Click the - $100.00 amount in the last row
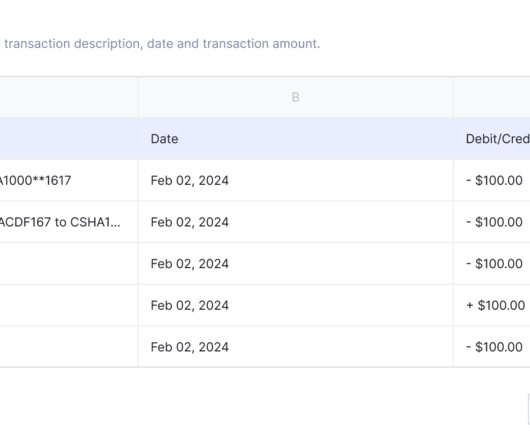Image resolution: width=530 pixels, height=442 pixels. pos(492,347)
